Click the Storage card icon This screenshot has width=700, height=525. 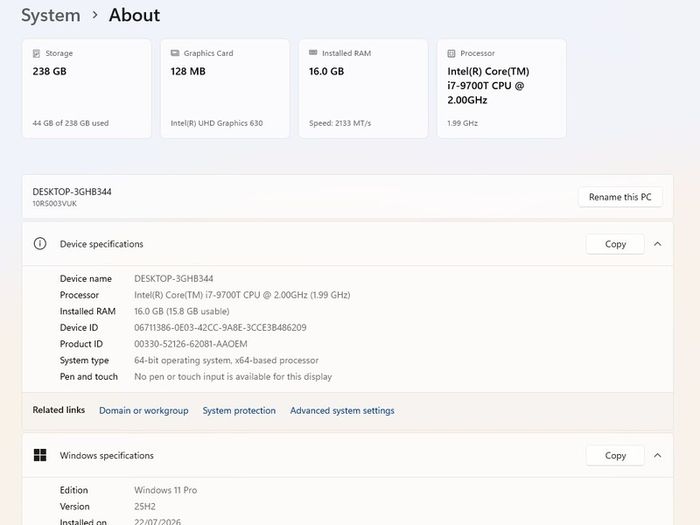point(37,53)
